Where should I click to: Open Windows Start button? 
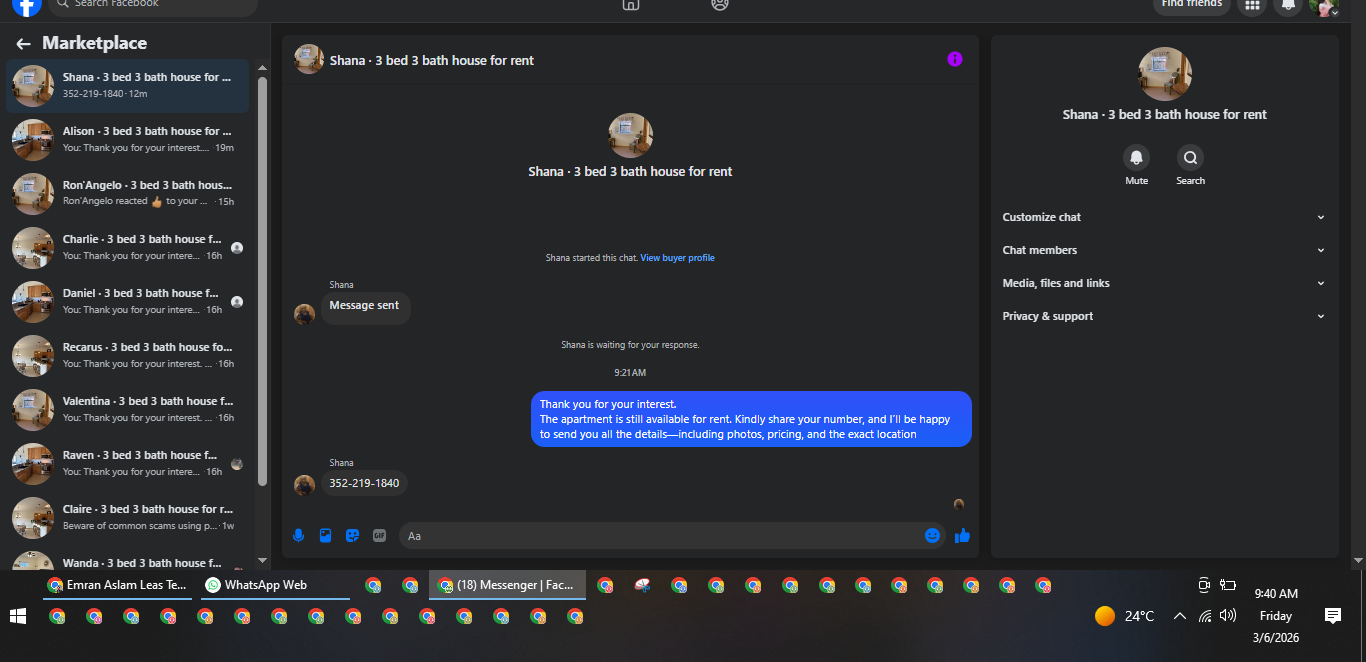point(18,616)
